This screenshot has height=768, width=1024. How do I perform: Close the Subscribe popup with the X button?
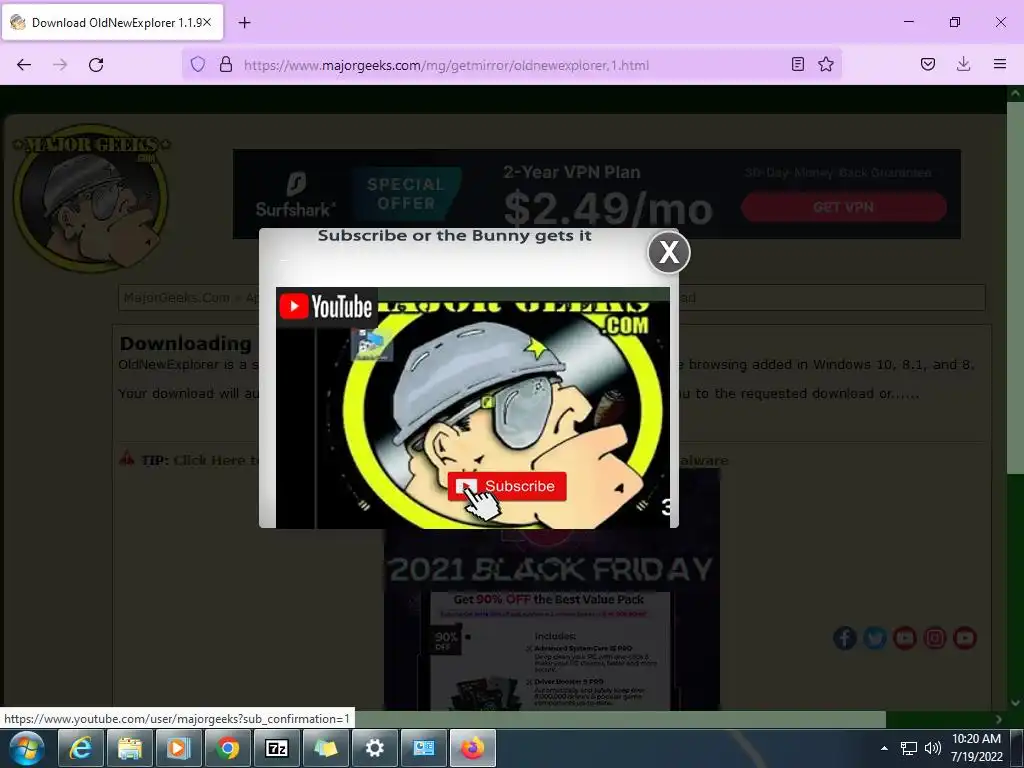point(669,251)
